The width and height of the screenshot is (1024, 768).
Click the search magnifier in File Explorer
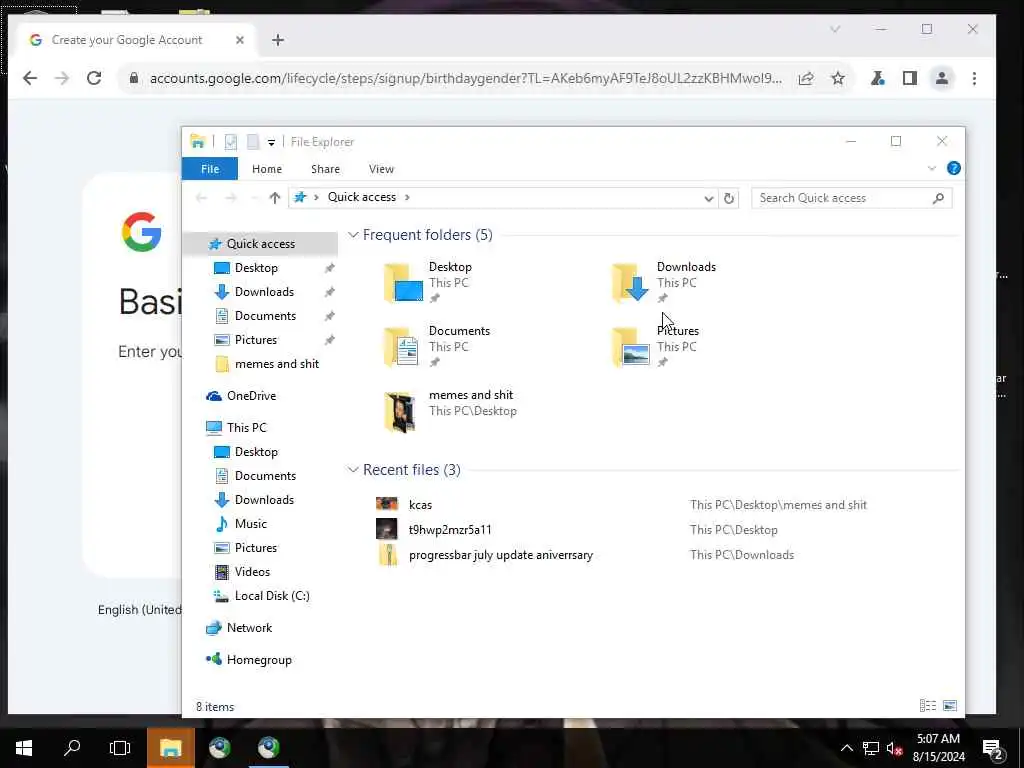pos(938,198)
